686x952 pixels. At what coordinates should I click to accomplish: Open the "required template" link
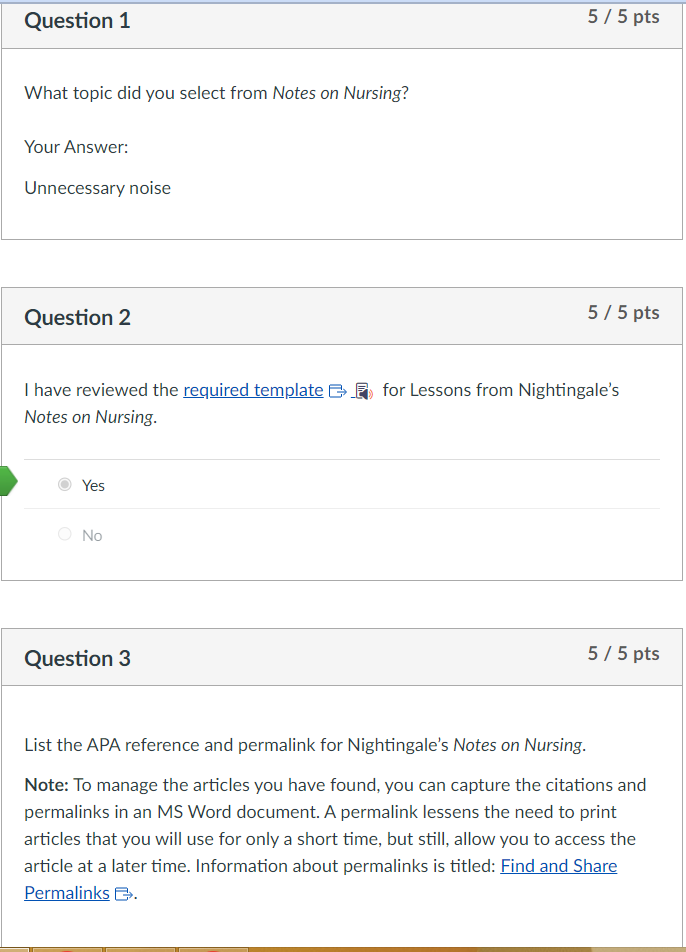coord(253,390)
